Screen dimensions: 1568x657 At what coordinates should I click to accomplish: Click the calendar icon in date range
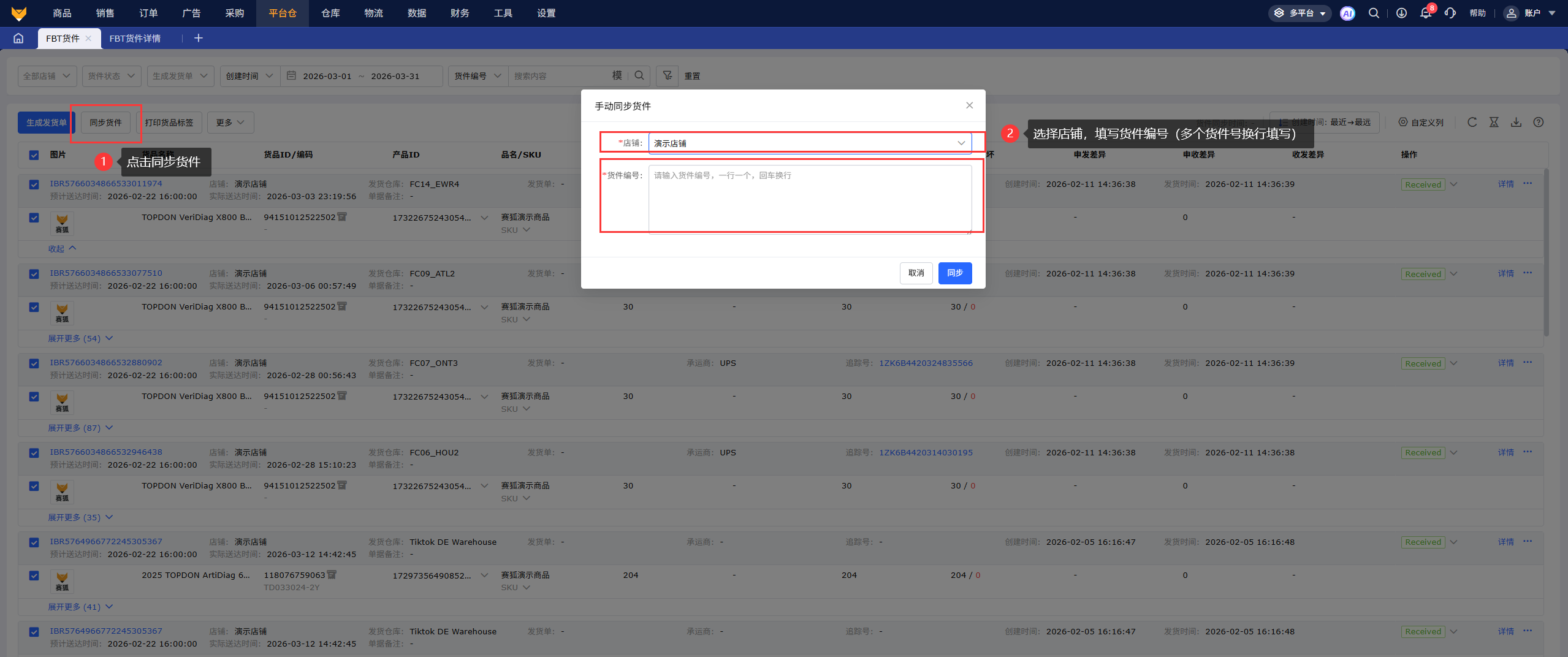pyautogui.click(x=292, y=75)
